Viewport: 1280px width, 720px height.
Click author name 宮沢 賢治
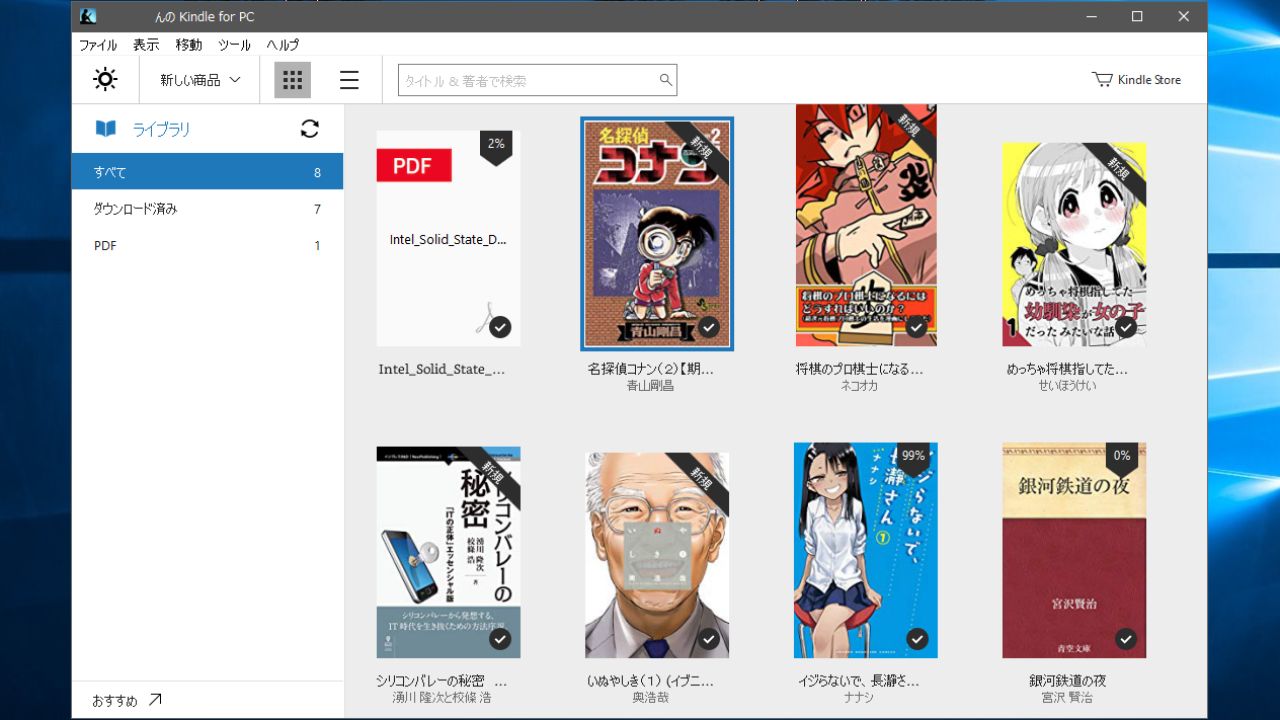(1067, 697)
